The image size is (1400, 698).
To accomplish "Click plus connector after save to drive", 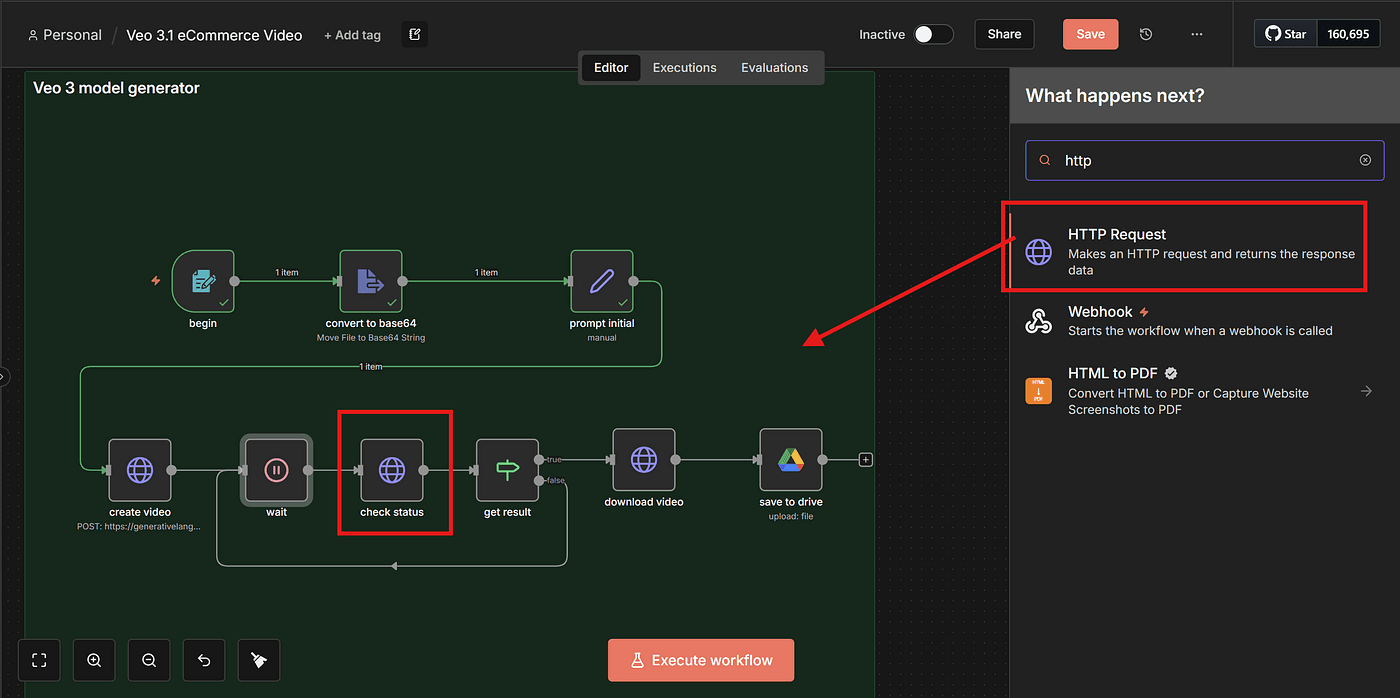I will coord(866,460).
